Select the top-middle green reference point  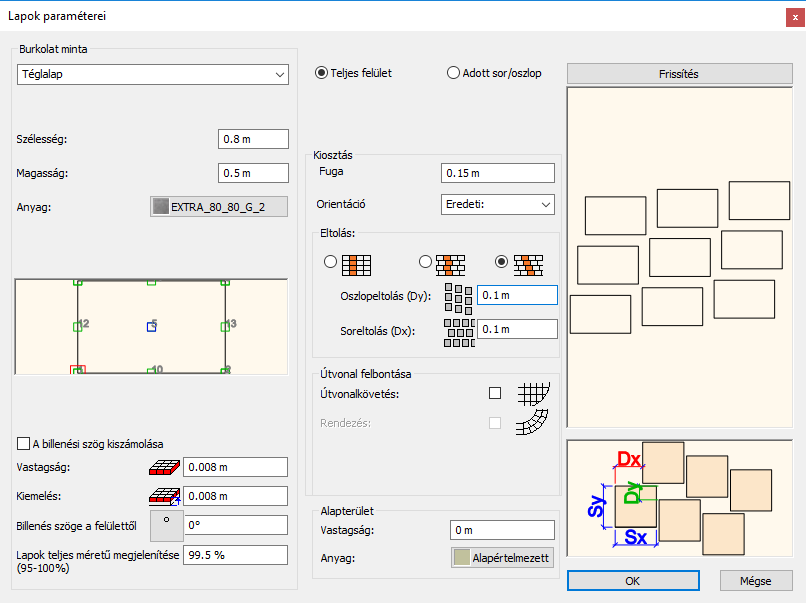pos(152,282)
